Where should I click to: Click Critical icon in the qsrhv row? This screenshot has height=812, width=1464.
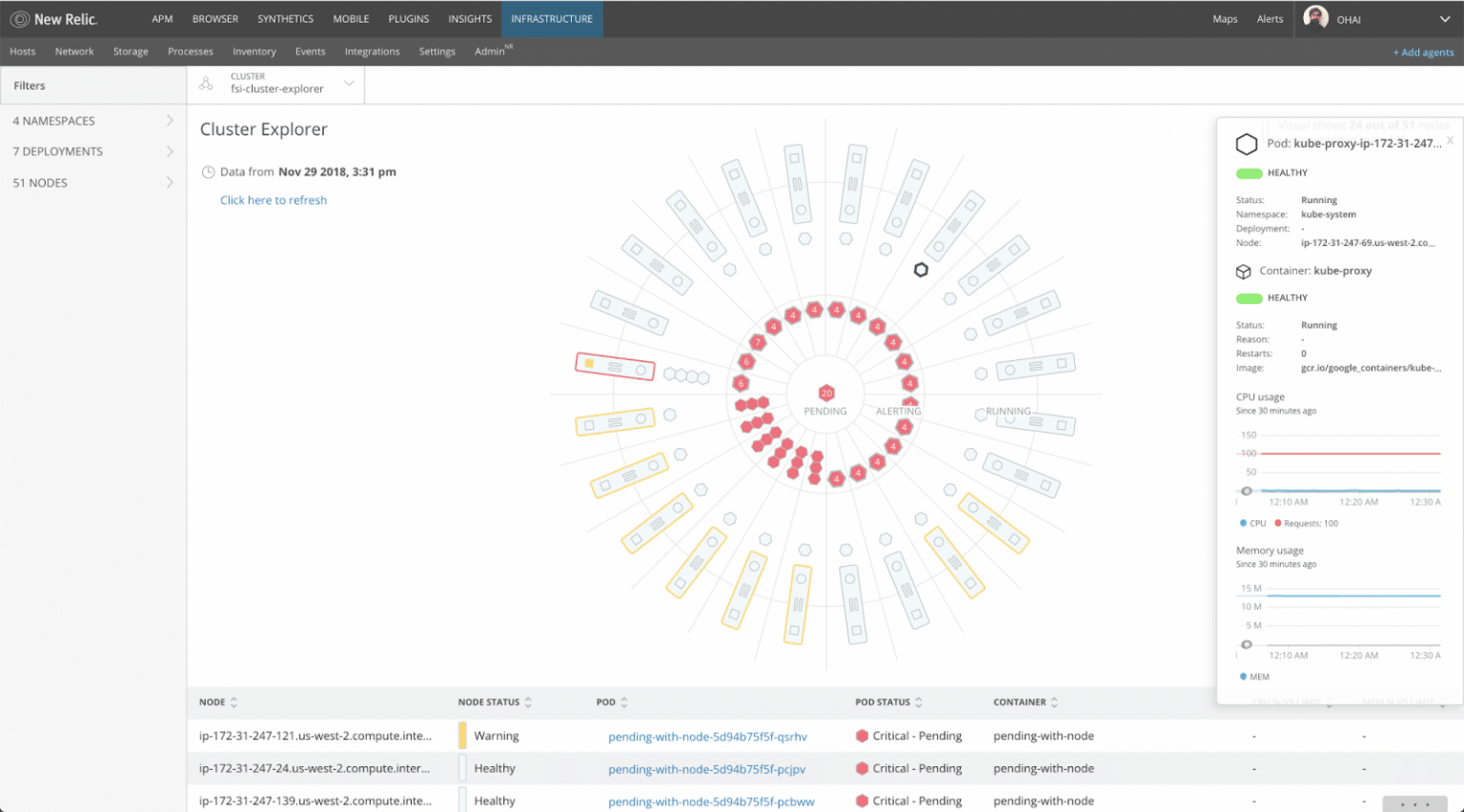[x=862, y=736]
